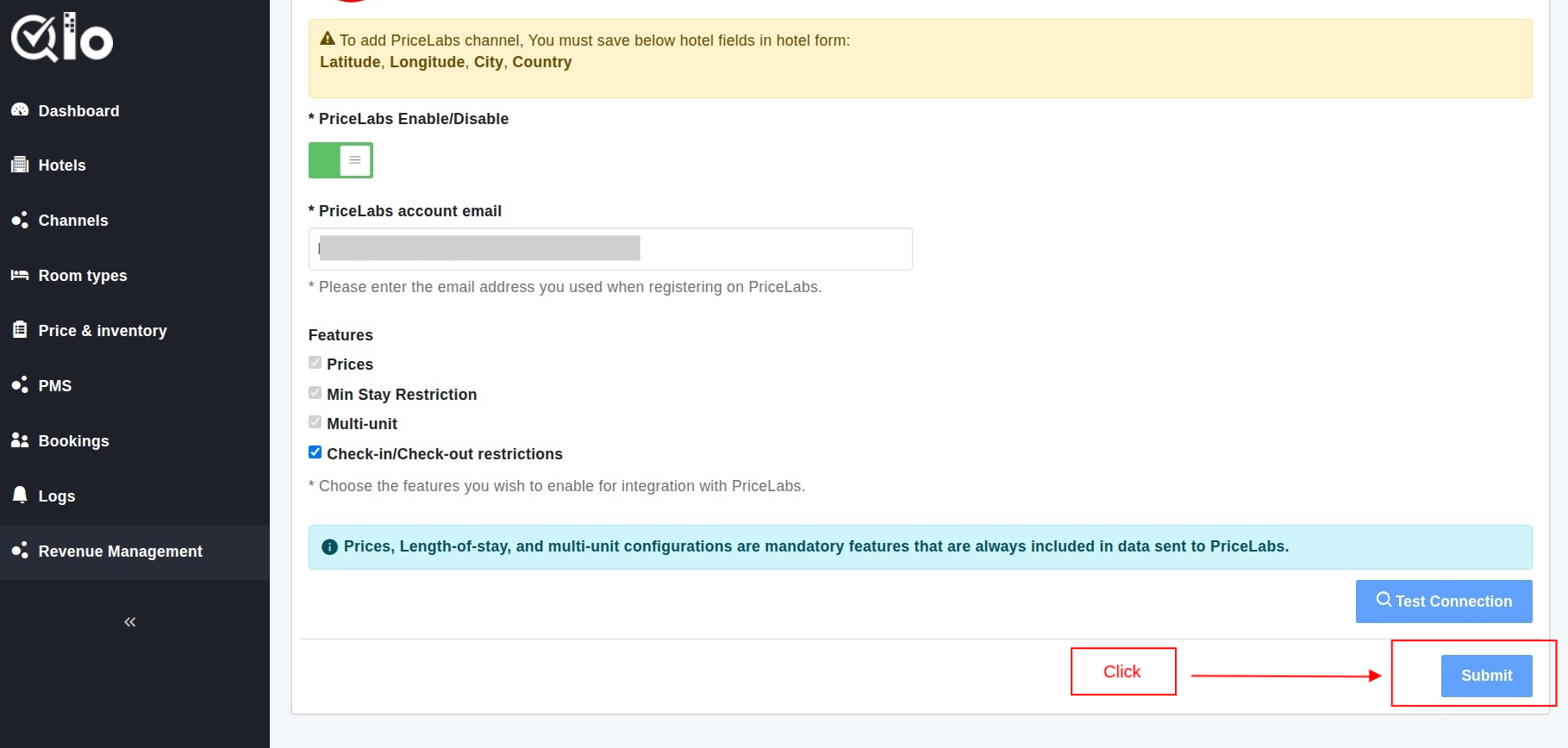
Task: Click the Submit button
Action: (1486, 676)
